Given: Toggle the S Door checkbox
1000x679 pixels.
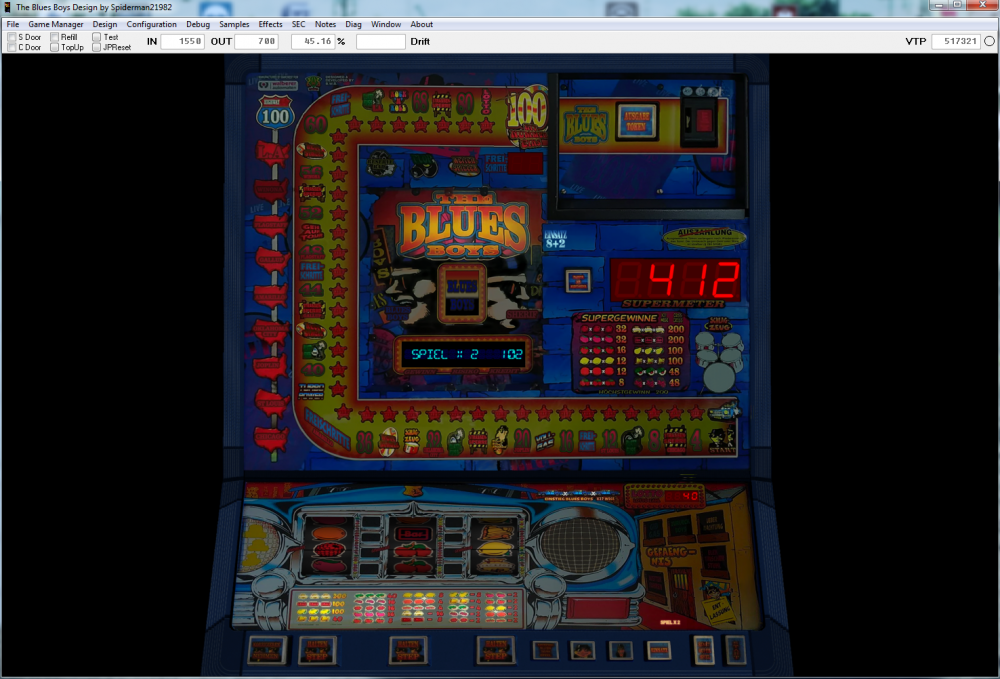Looking at the screenshot, I should coord(12,37).
